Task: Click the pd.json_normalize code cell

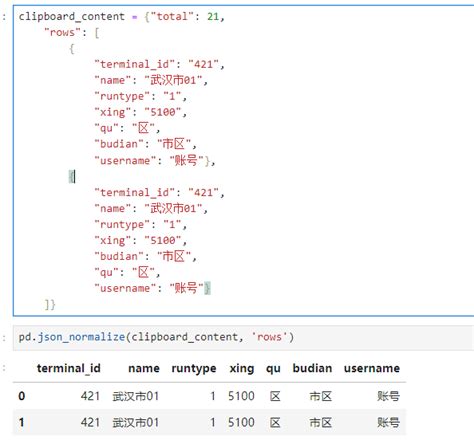Action: click(x=244, y=337)
